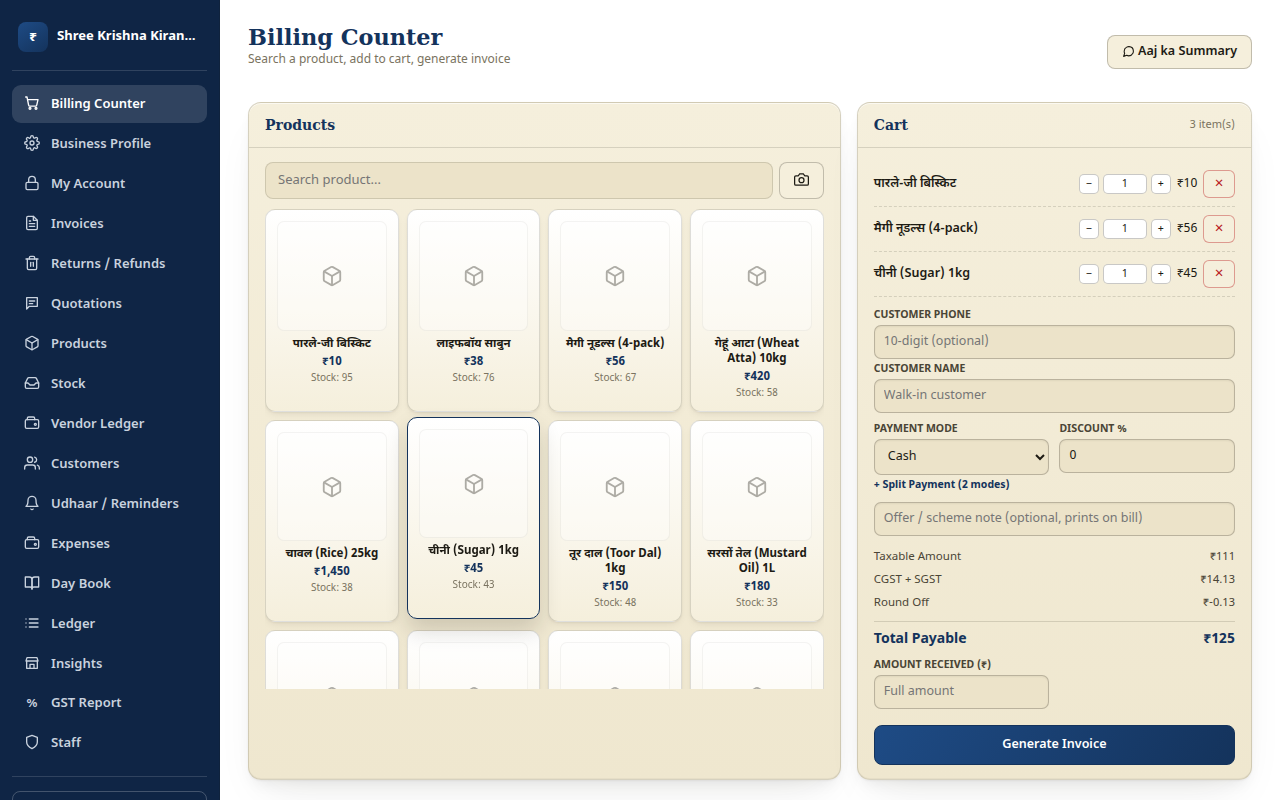1280x800 pixels.
Task: Click the Search product field
Action: pyautogui.click(x=519, y=180)
